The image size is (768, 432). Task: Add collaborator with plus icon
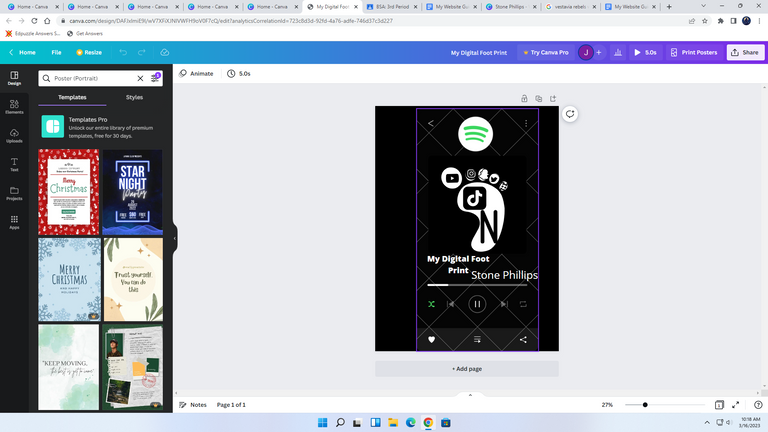tap(599, 52)
